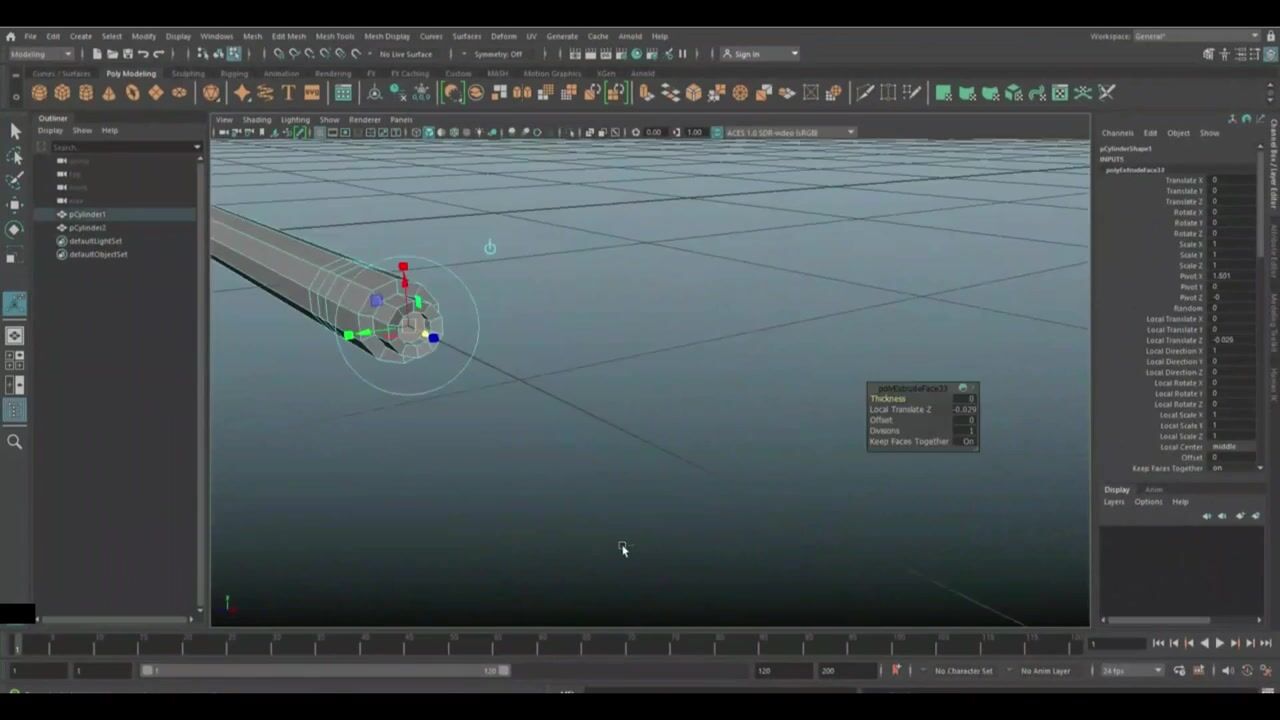
Task: Open the viewport Shading menu
Action: pyautogui.click(x=257, y=120)
